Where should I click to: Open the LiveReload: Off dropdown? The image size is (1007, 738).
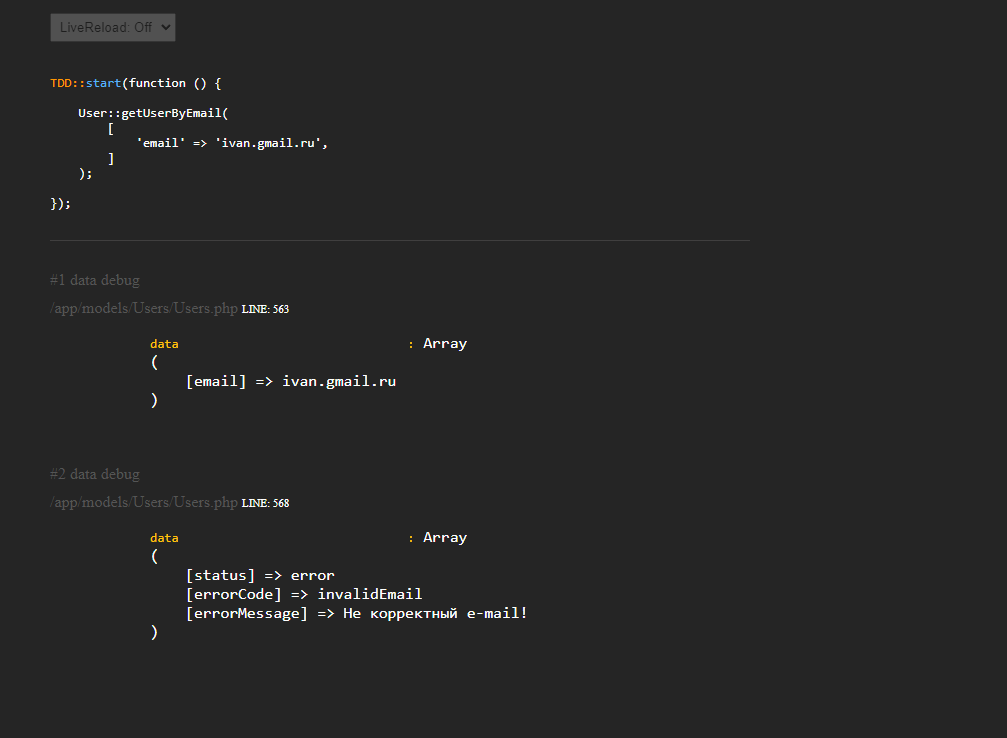point(113,28)
